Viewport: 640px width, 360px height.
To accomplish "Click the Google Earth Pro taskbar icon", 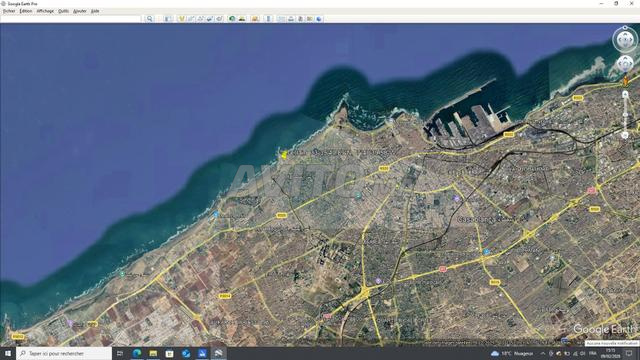I will [x=218, y=353].
